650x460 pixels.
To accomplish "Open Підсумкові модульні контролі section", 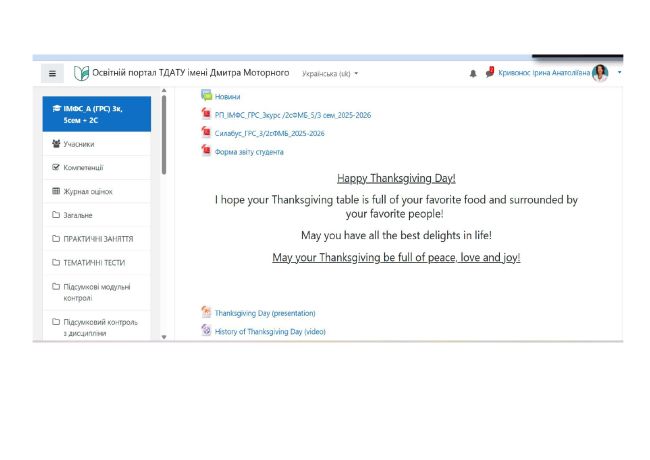I will click(x=97, y=292).
